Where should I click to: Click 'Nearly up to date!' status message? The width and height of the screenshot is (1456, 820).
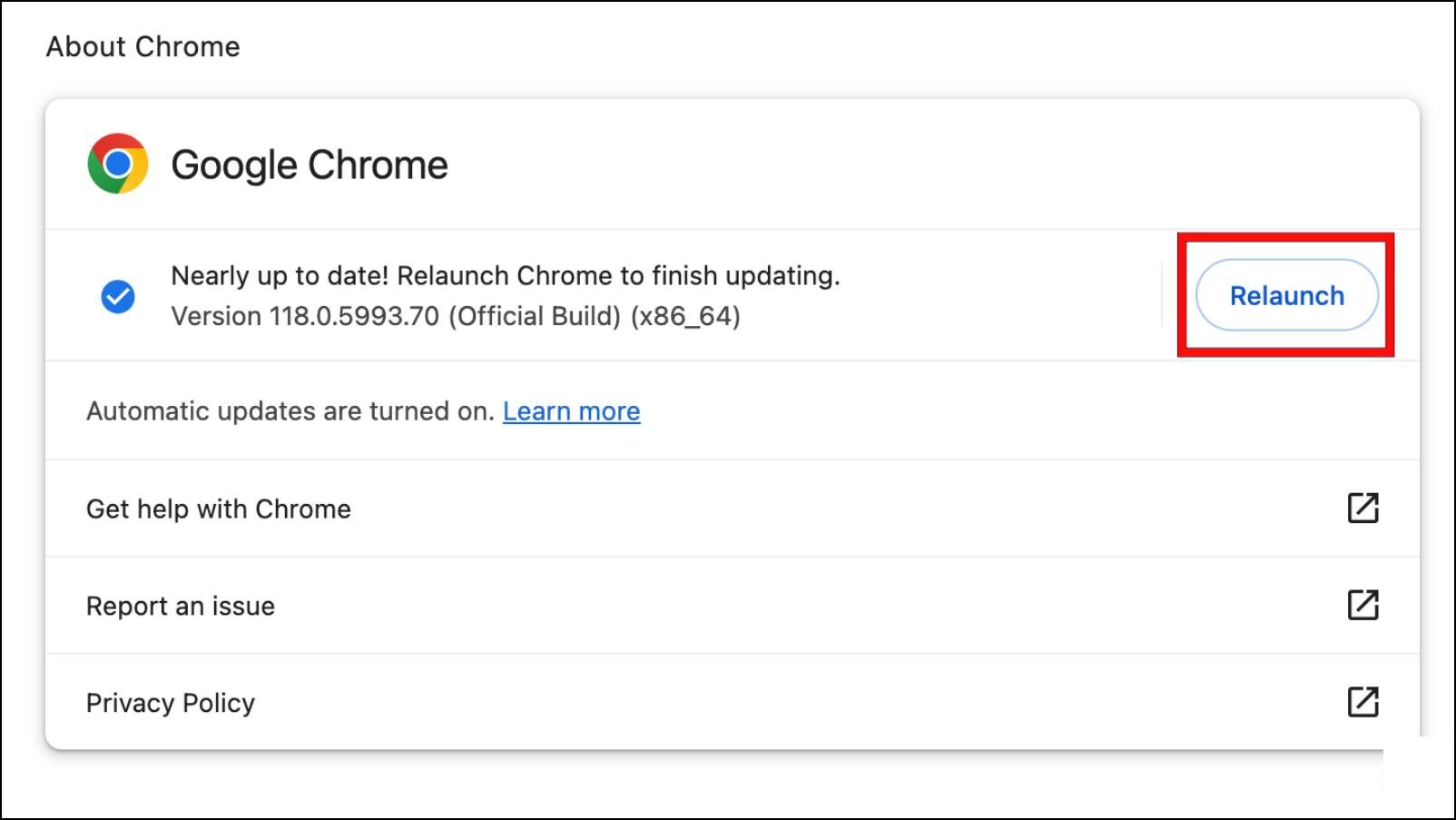point(506,275)
